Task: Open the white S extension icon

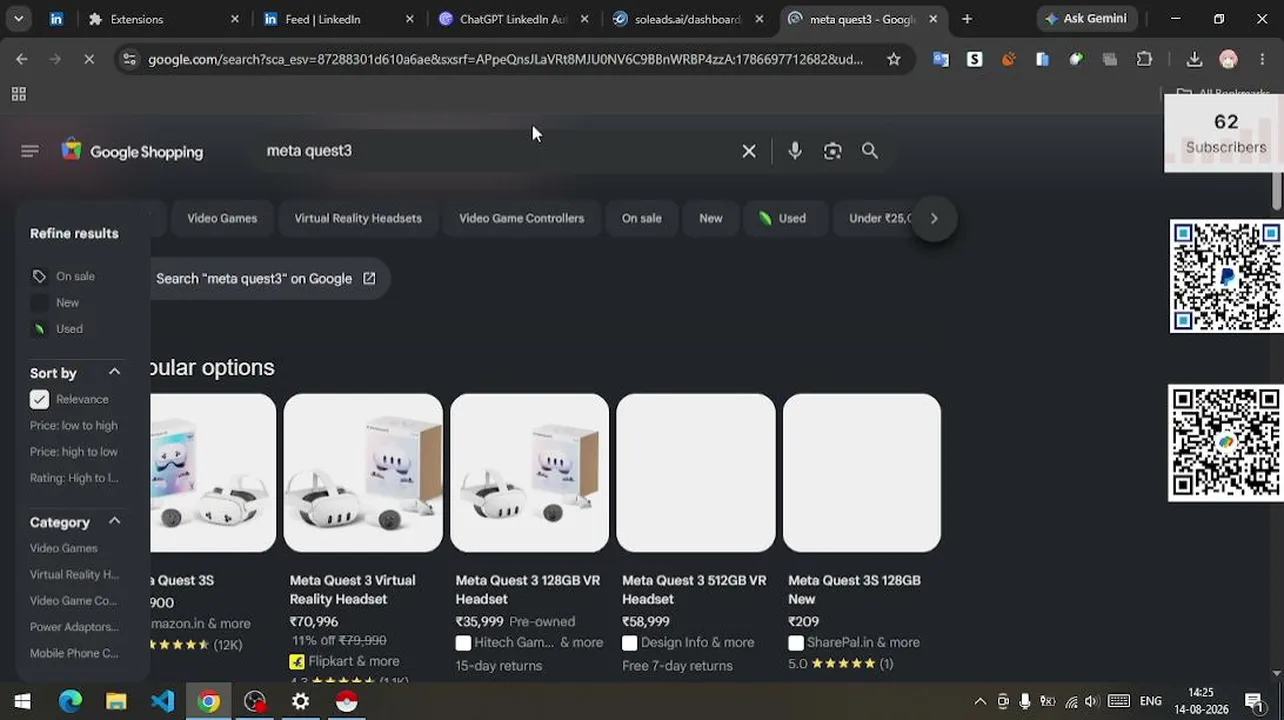Action: [x=975, y=59]
